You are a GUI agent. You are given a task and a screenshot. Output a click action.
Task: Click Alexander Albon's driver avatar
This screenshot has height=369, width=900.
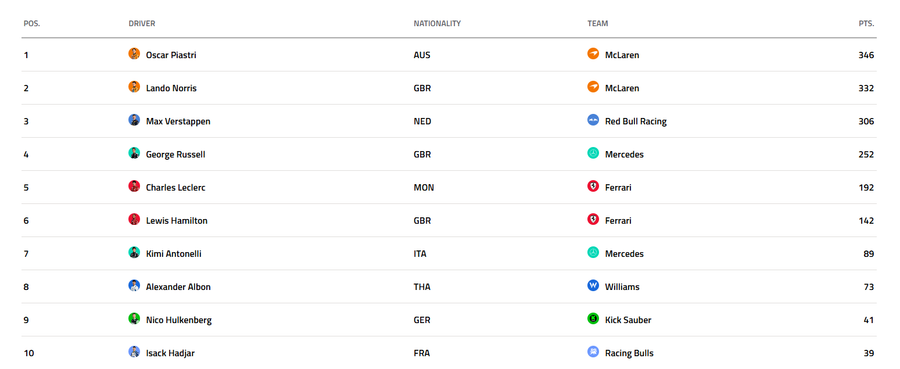tap(134, 286)
